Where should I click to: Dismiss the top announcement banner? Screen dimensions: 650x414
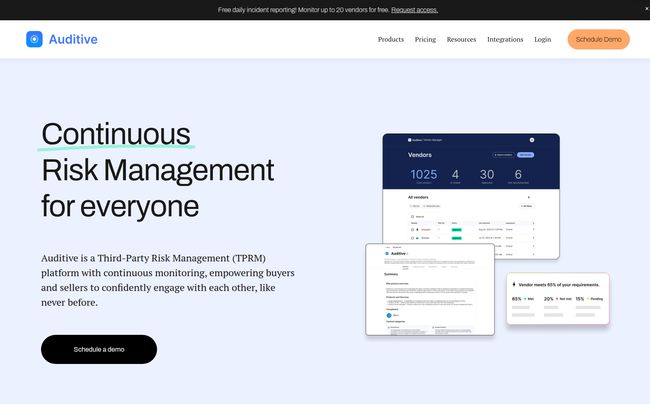pyautogui.click(x=647, y=9)
